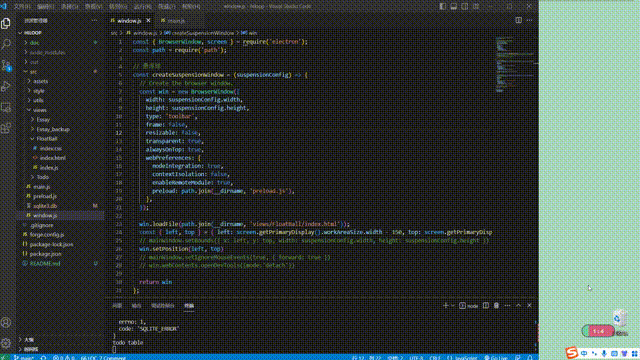Switch to the Debug Console panel tab

(x=162, y=306)
